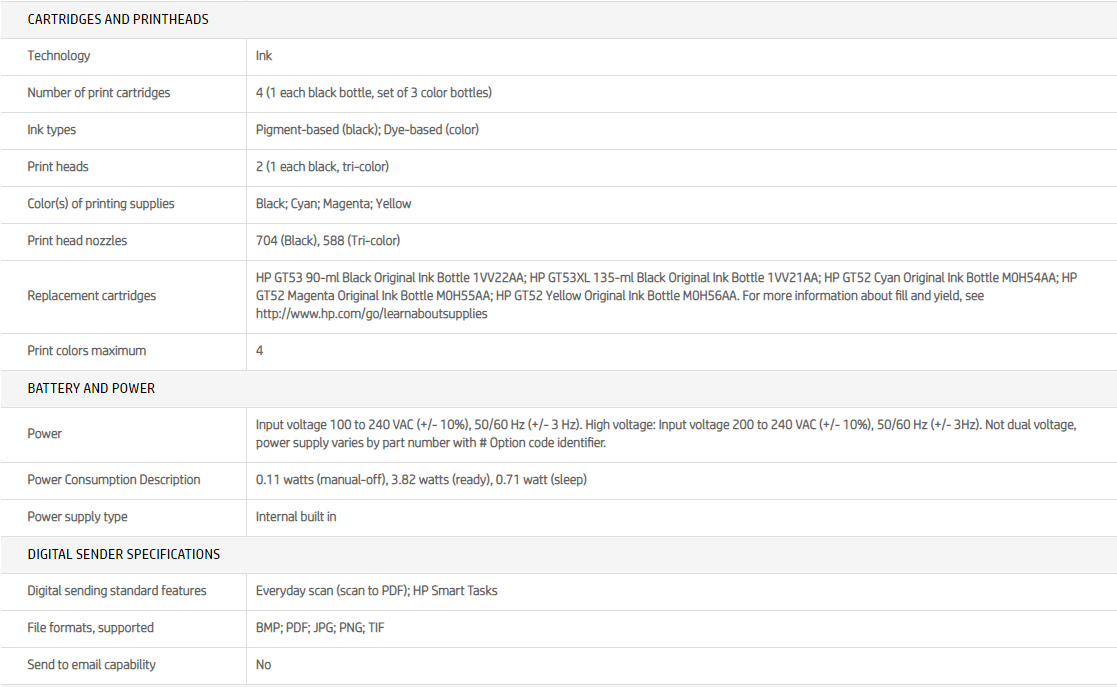This screenshot has width=1117, height=687.
Task: Click the Print heads row label
Action: (x=58, y=167)
